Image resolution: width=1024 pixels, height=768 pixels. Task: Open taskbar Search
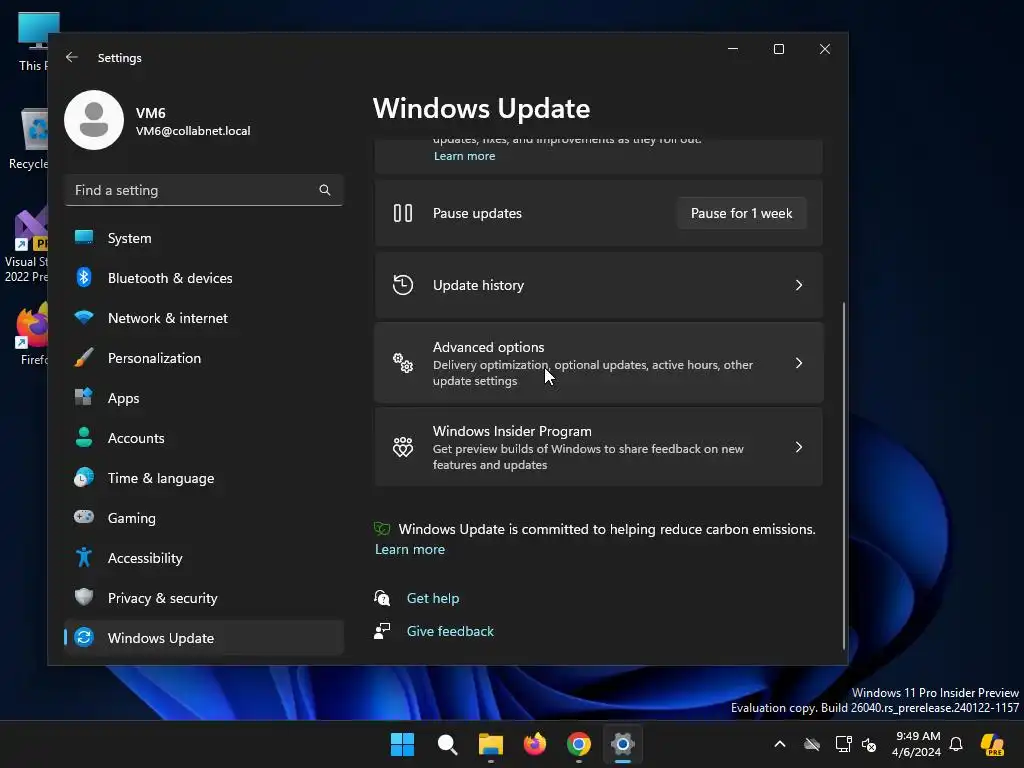tap(447, 744)
